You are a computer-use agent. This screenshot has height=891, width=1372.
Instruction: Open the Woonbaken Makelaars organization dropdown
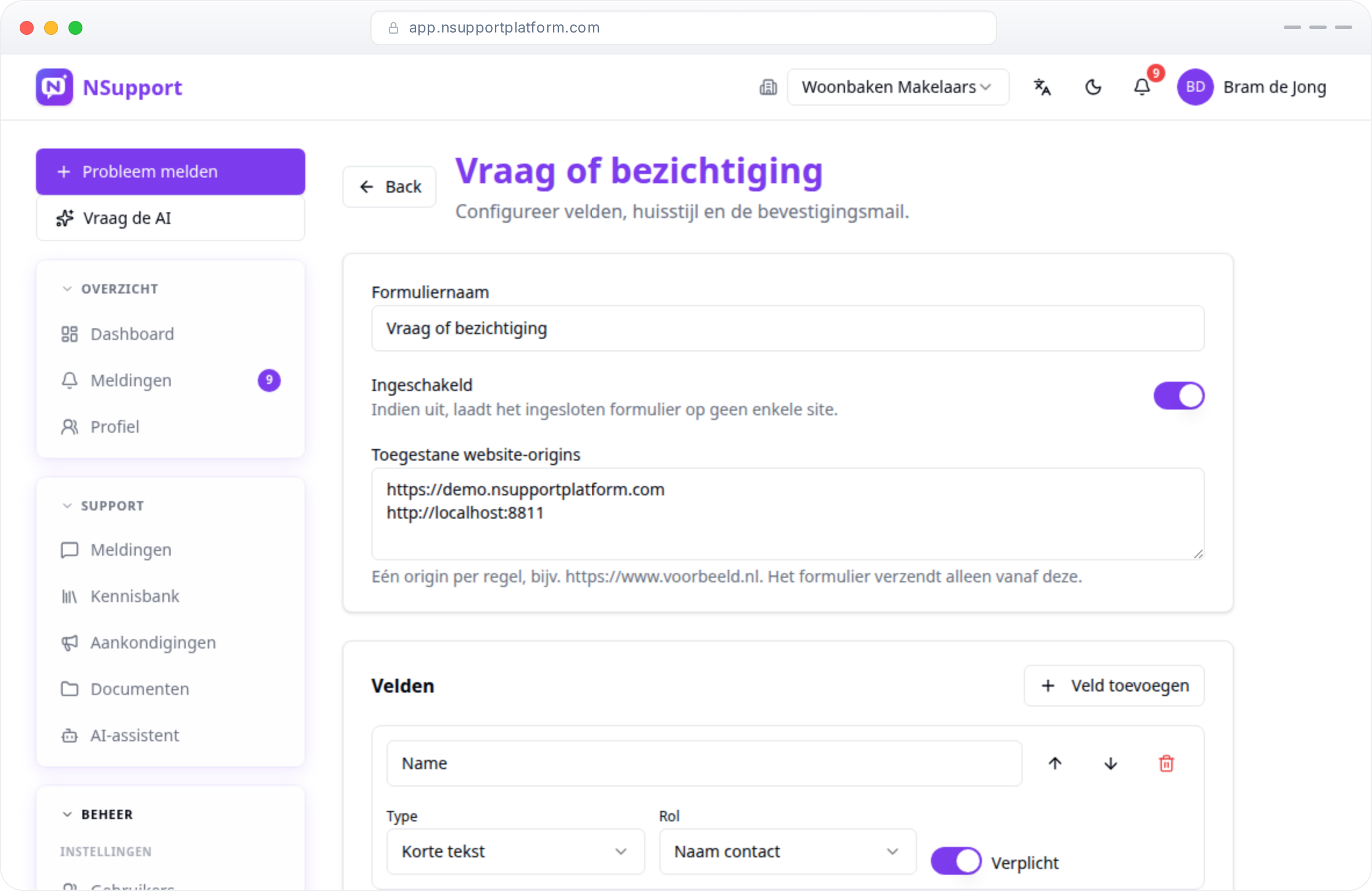click(898, 87)
